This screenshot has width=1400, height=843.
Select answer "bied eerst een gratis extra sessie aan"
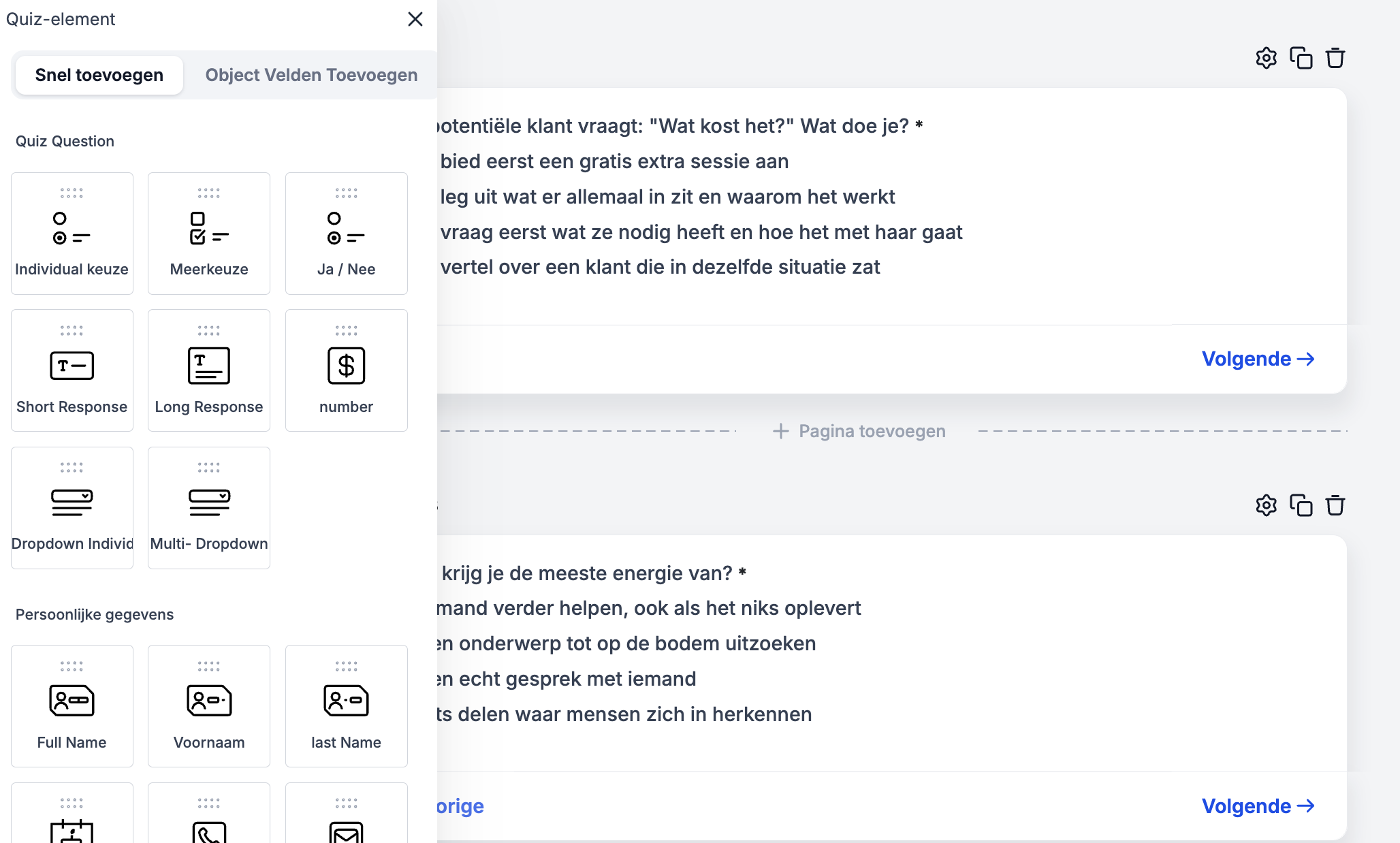614,161
